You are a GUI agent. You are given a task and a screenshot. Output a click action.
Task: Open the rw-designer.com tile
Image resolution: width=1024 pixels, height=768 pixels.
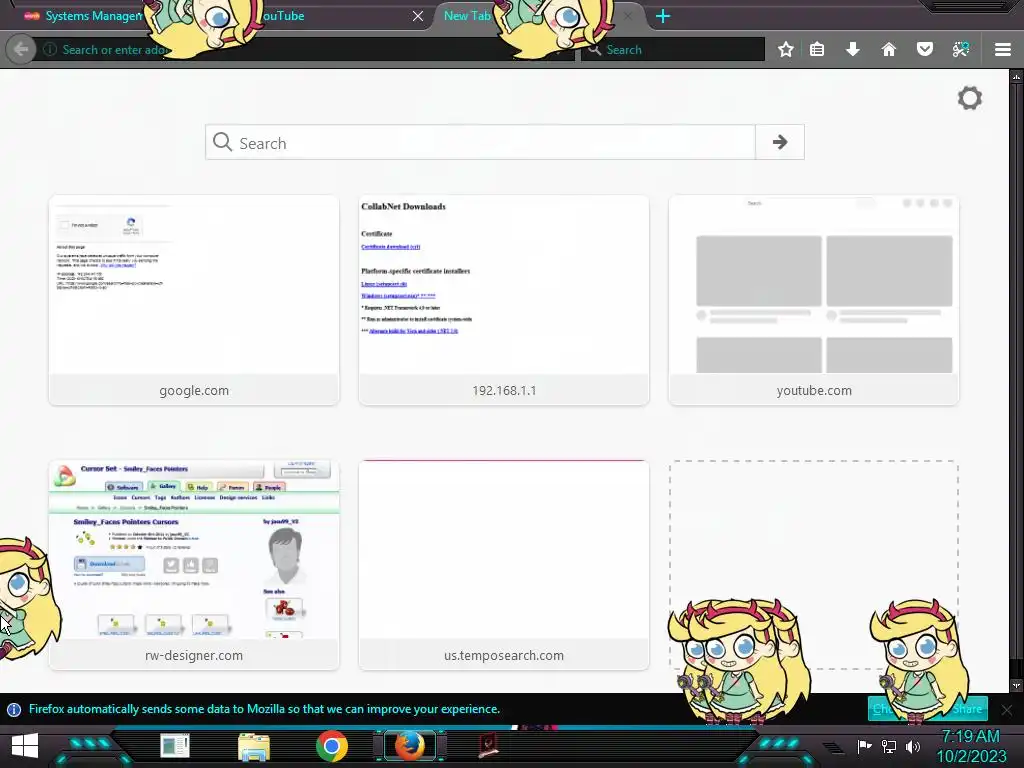(194, 565)
